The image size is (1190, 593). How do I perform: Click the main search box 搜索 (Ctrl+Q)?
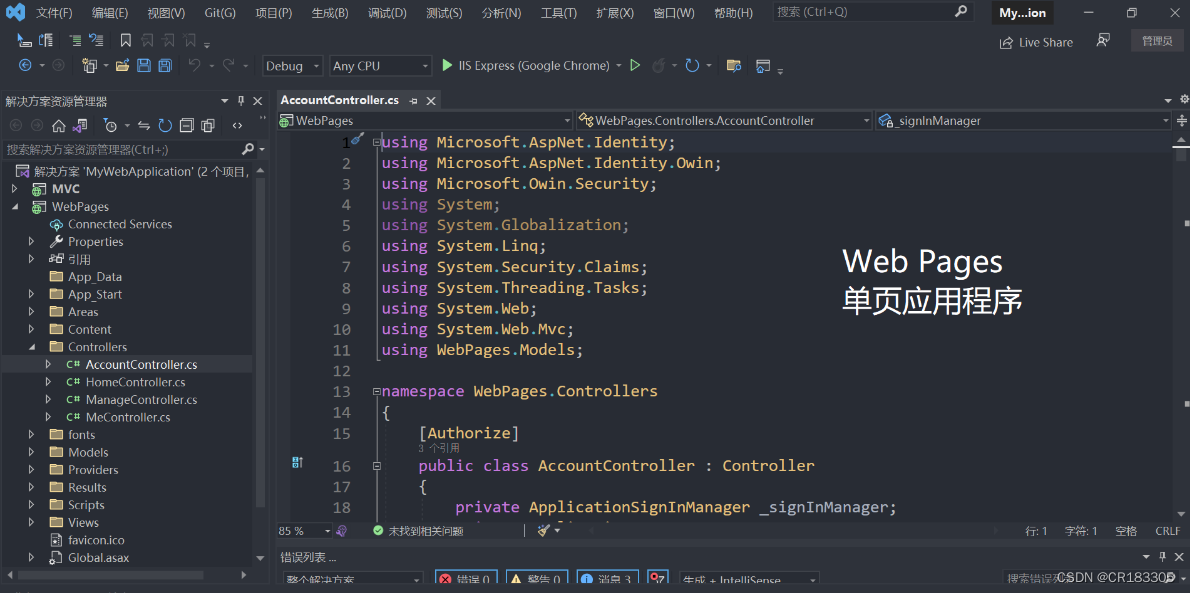873,12
